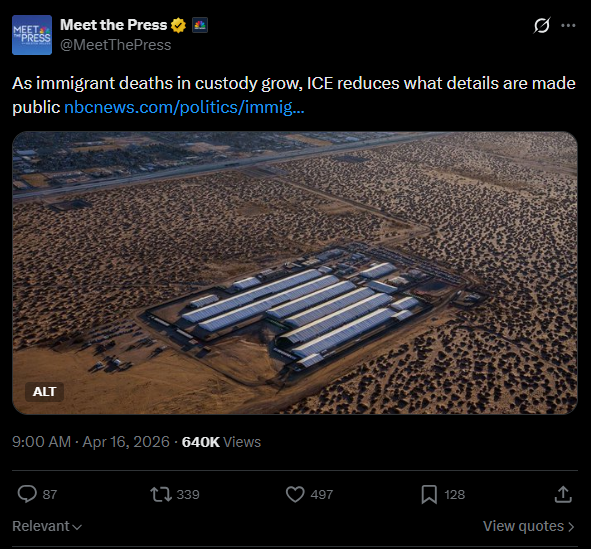Open the nbcnews.com politics article link
The width and height of the screenshot is (591, 549).
coord(184,107)
